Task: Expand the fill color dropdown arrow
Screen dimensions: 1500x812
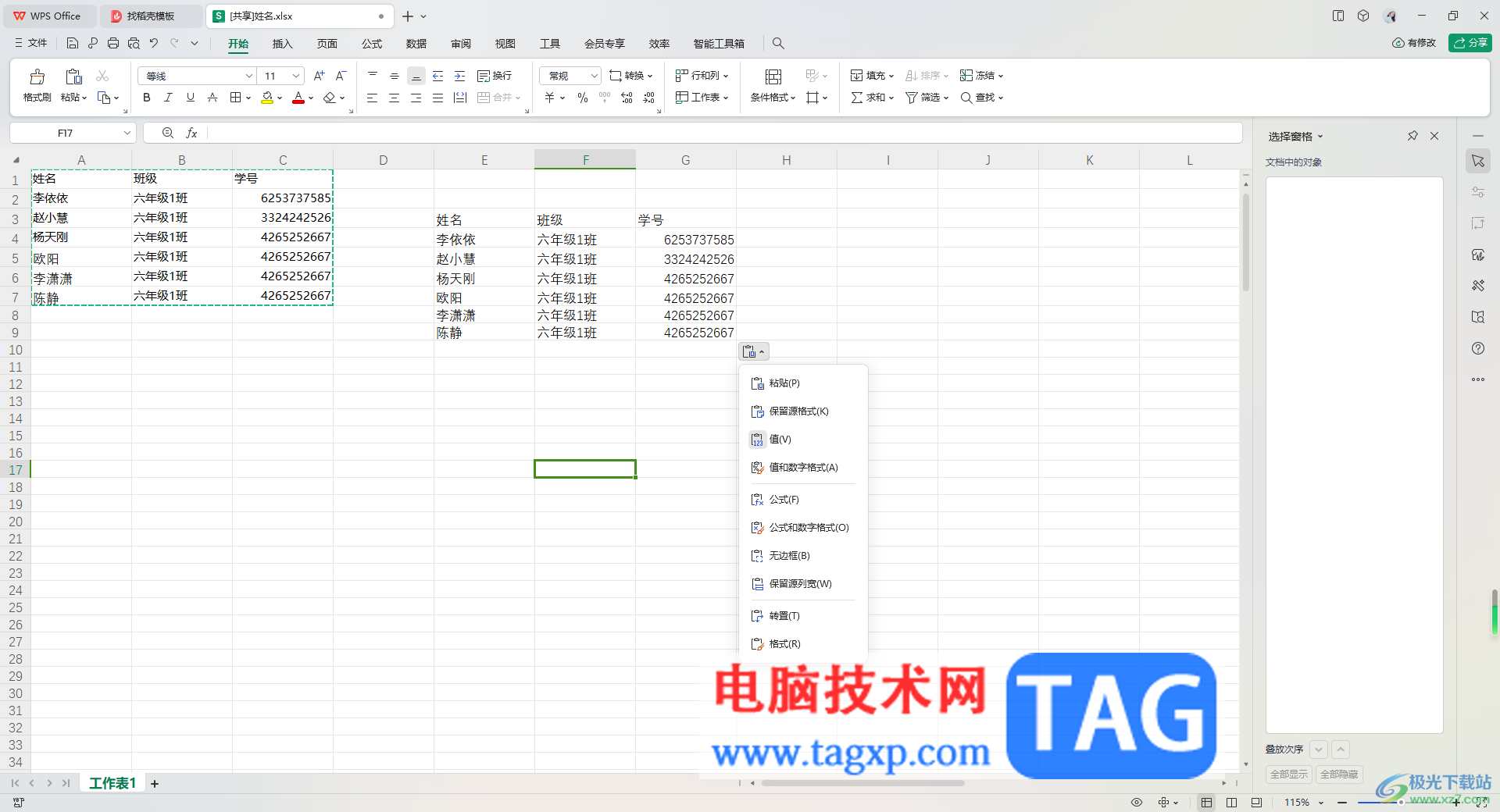Action: 280,98
